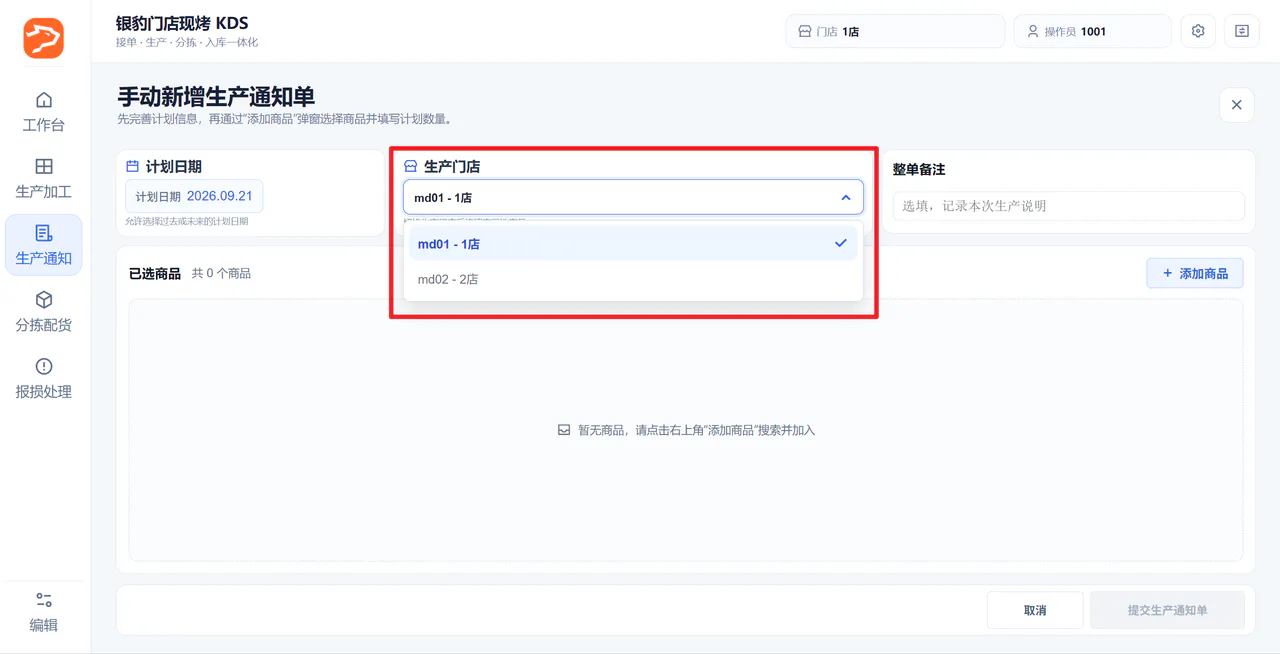Open the 门店 1店 selector
The image size is (1280, 654).
point(895,31)
